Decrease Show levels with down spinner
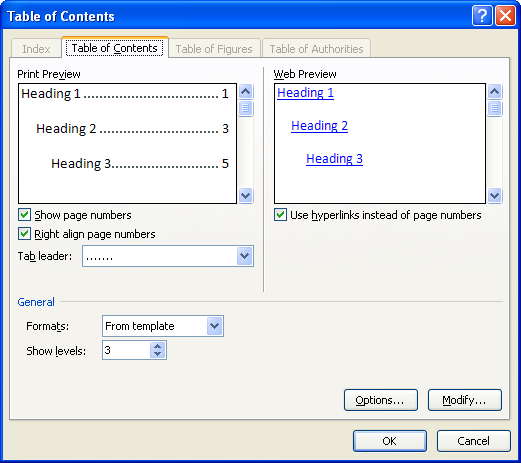Viewport: 521px width, 463px height. point(158,354)
